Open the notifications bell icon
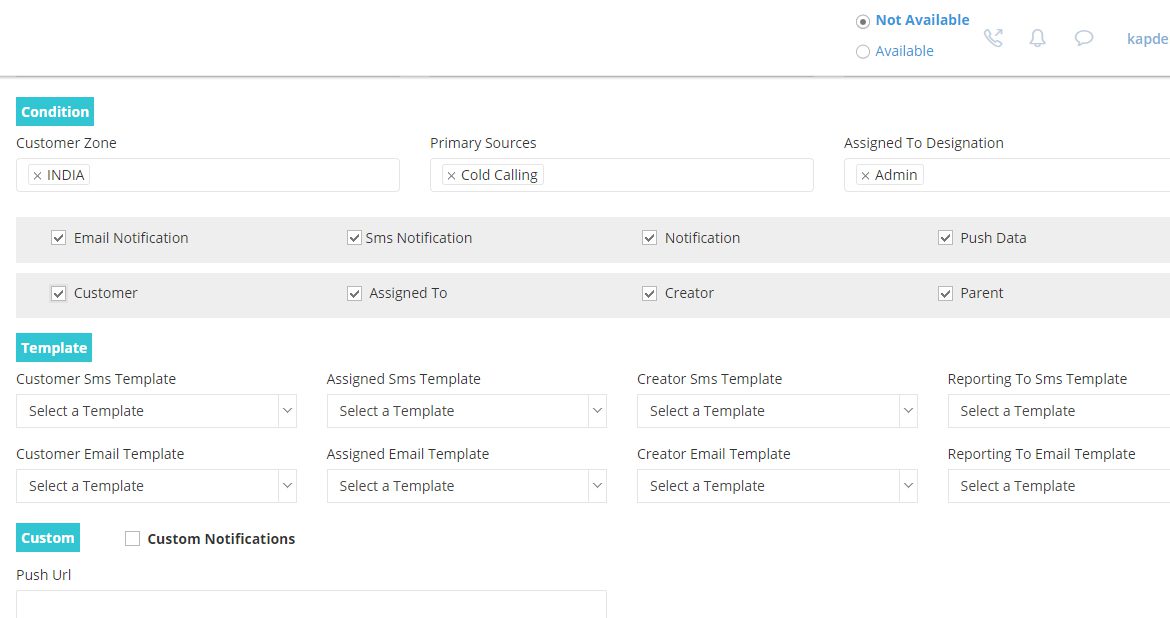This screenshot has height=618, width=1170. pos(1037,38)
